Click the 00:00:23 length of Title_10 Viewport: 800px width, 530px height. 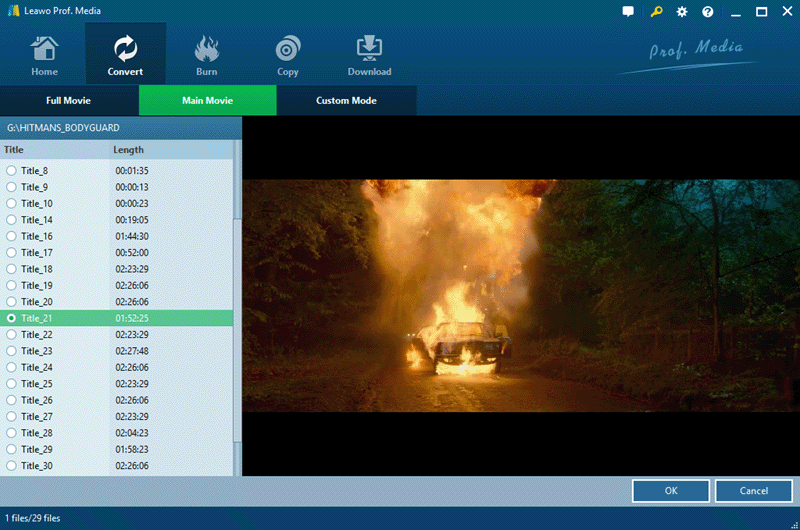click(132, 203)
